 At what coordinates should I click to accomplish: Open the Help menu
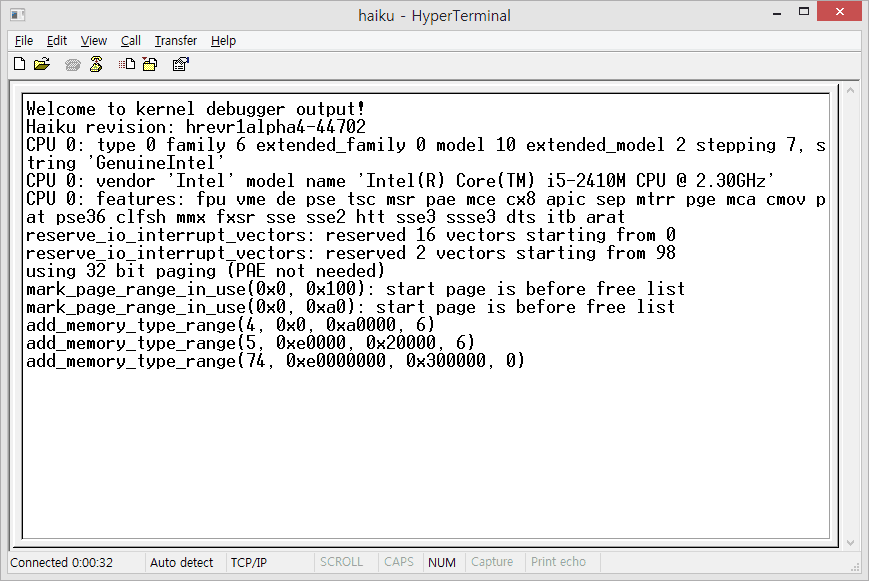tap(223, 41)
